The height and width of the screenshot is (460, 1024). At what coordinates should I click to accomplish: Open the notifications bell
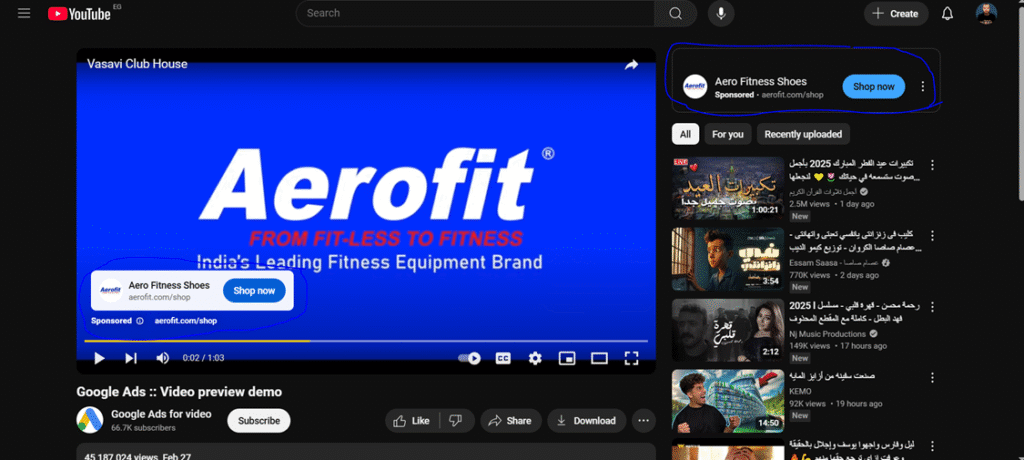coord(947,13)
